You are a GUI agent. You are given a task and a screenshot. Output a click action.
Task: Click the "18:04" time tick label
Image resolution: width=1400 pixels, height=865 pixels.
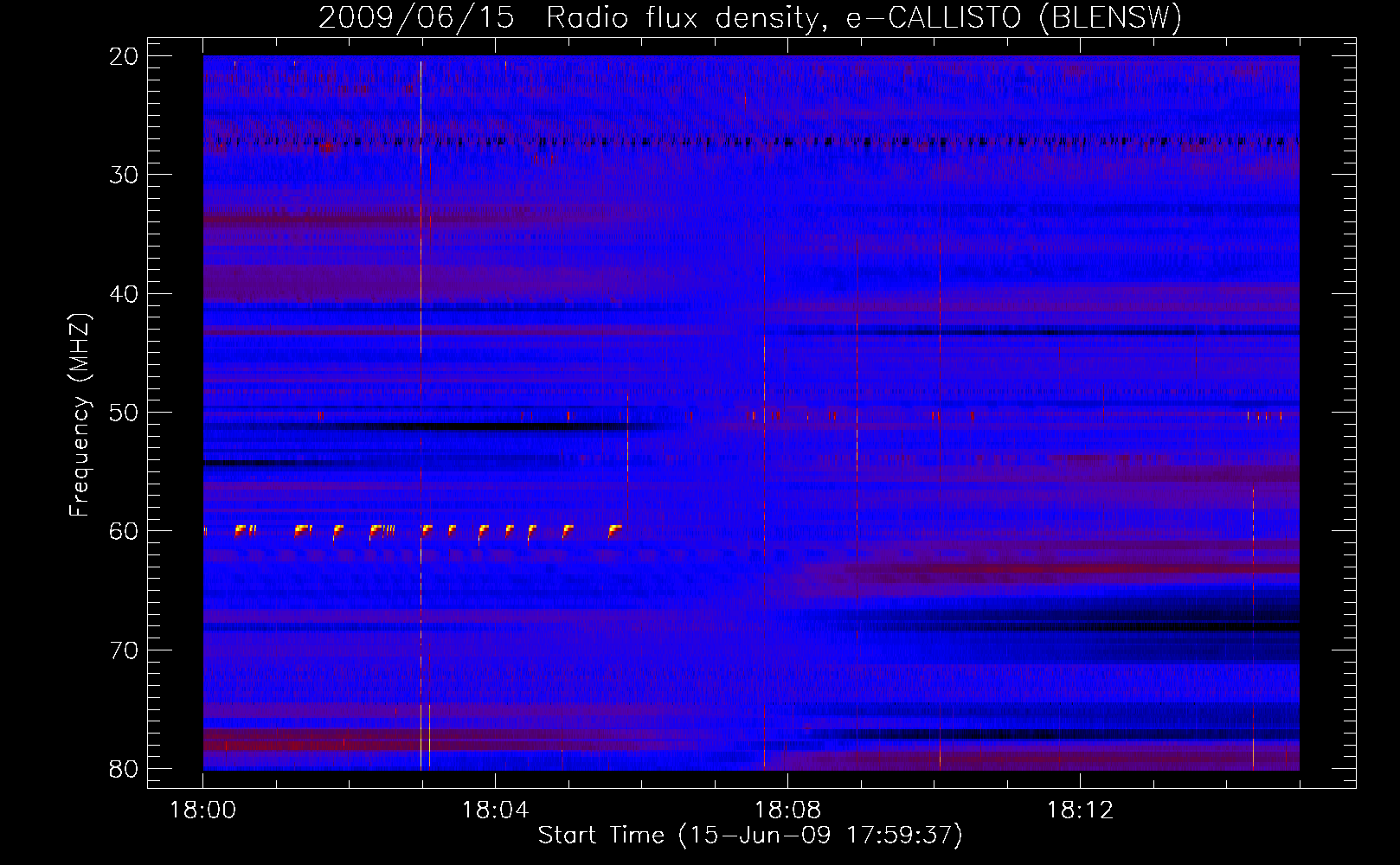pyautogui.click(x=495, y=811)
